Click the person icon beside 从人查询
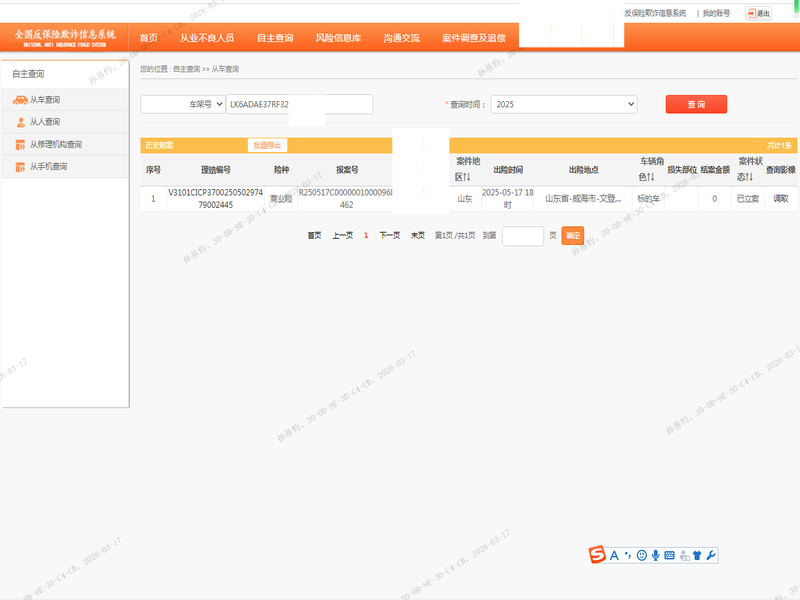This screenshot has width=800, height=600. (21, 122)
